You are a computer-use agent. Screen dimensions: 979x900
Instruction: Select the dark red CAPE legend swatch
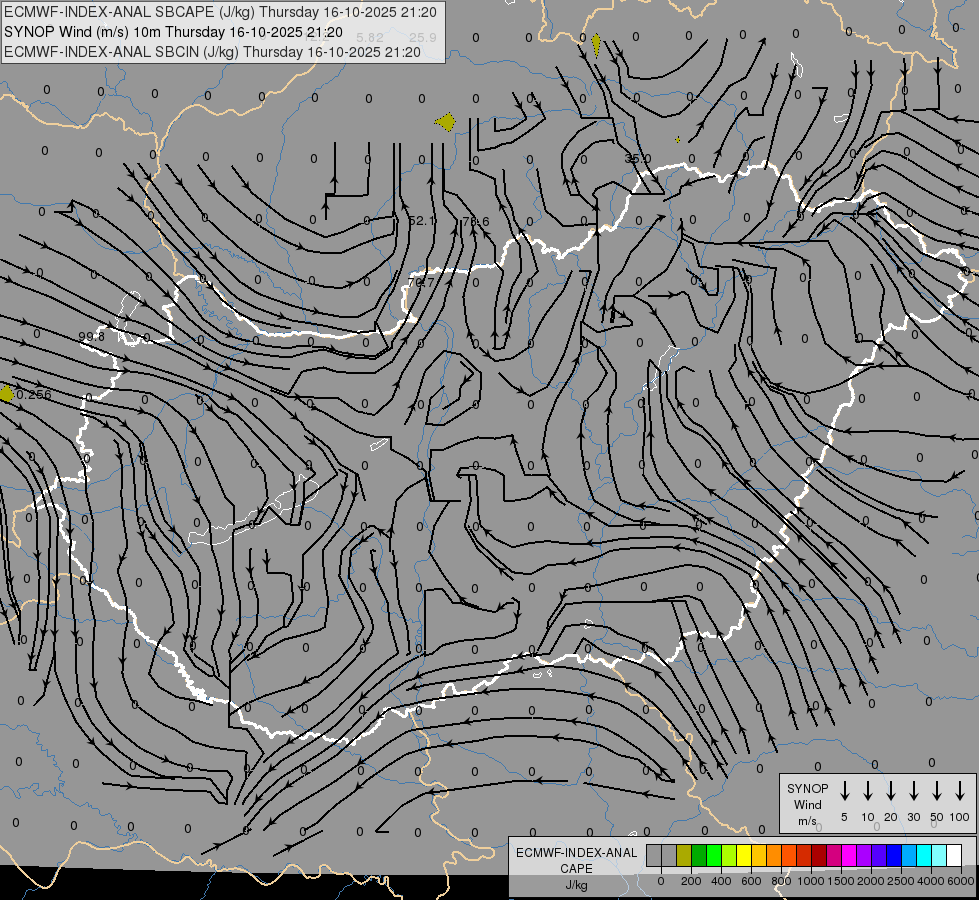[819, 855]
